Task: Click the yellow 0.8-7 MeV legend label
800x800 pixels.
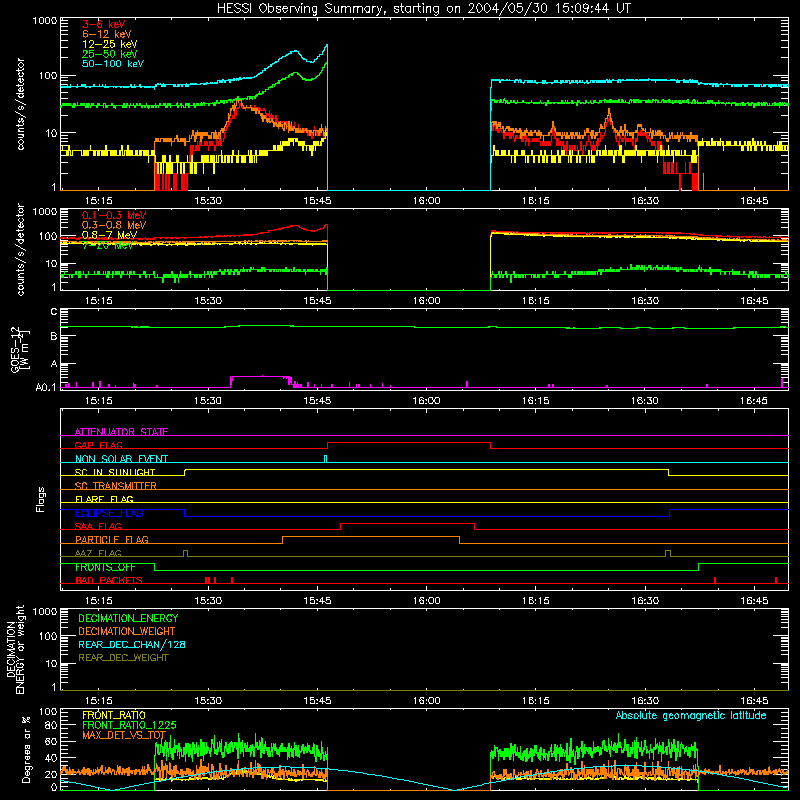Action: (109, 235)
